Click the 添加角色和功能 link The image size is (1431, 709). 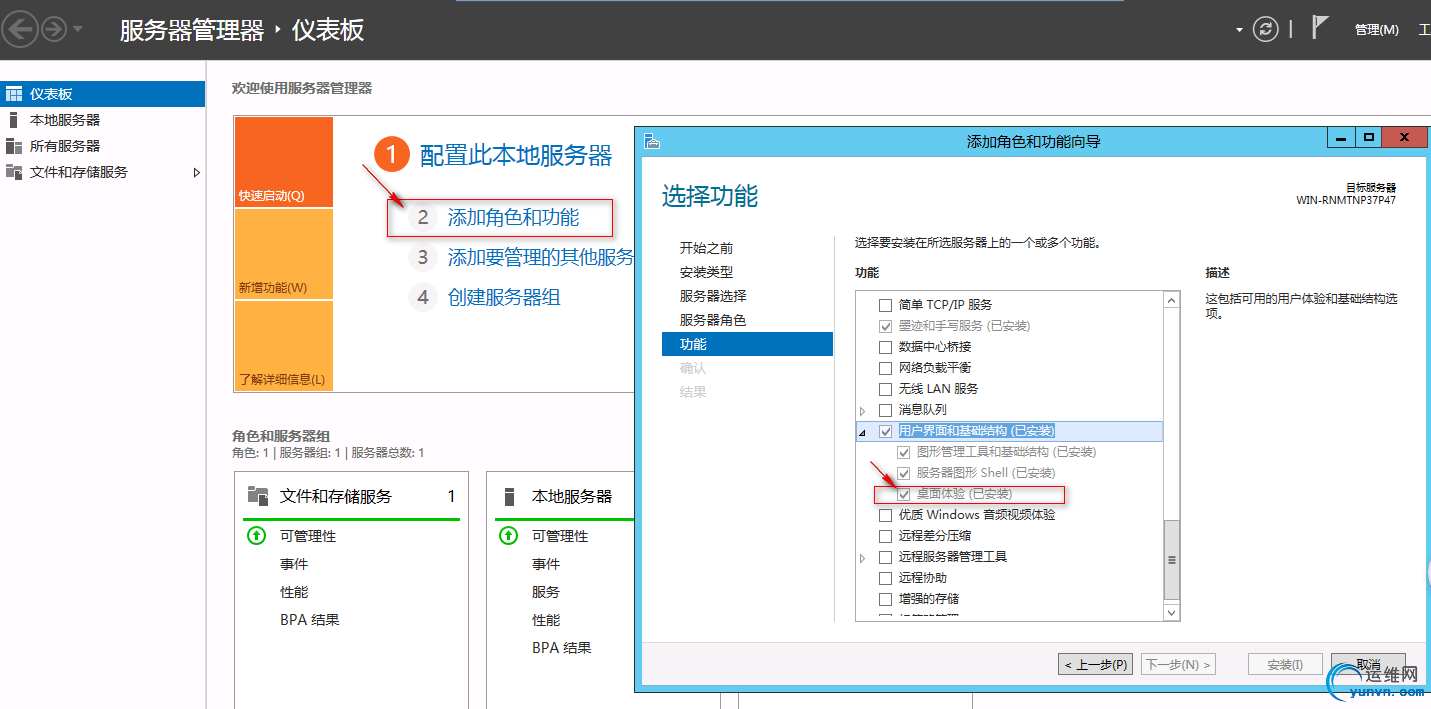513,217
